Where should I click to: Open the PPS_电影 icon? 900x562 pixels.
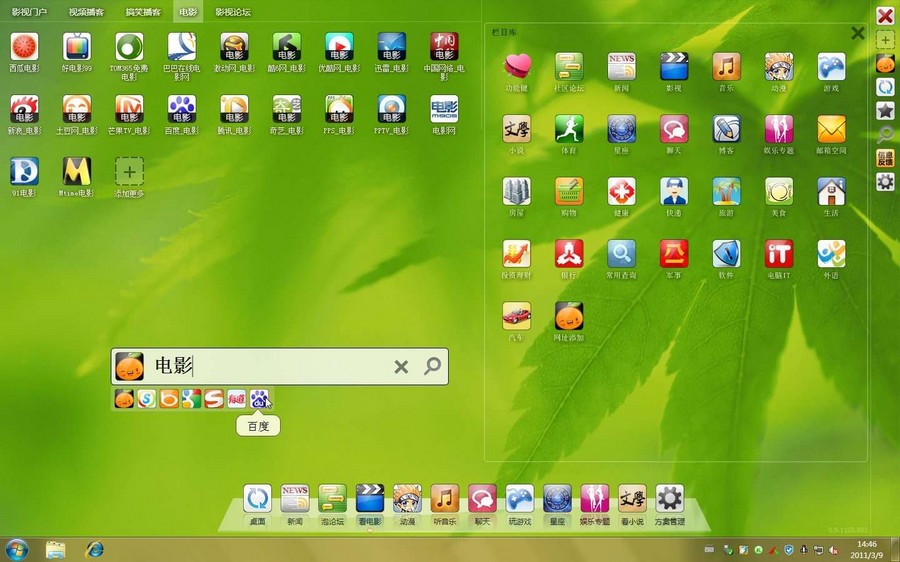tap(339, 109)
